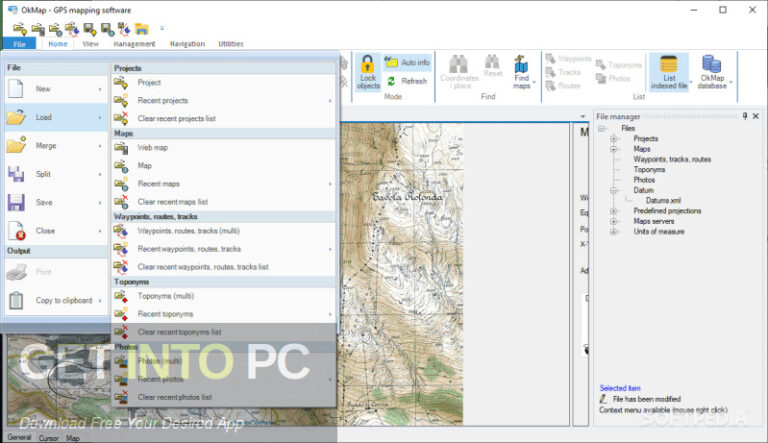The width and height of the screenshot is (768, 443).
Task: Collapse the Datum tree node
Action: pos(613,190)
